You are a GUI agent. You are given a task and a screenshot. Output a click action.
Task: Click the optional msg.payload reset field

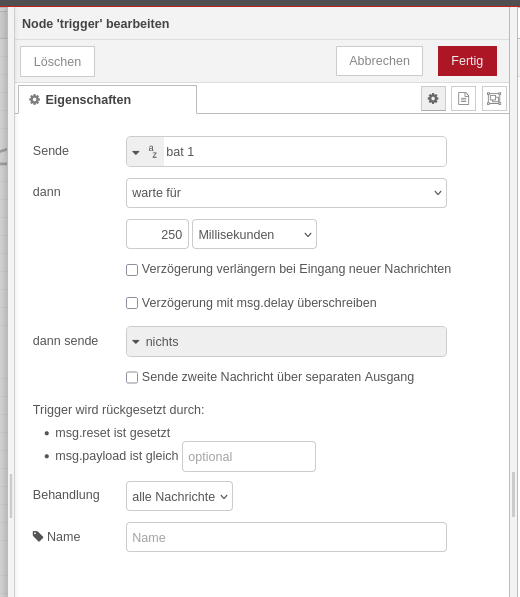[x=249, y=457]
